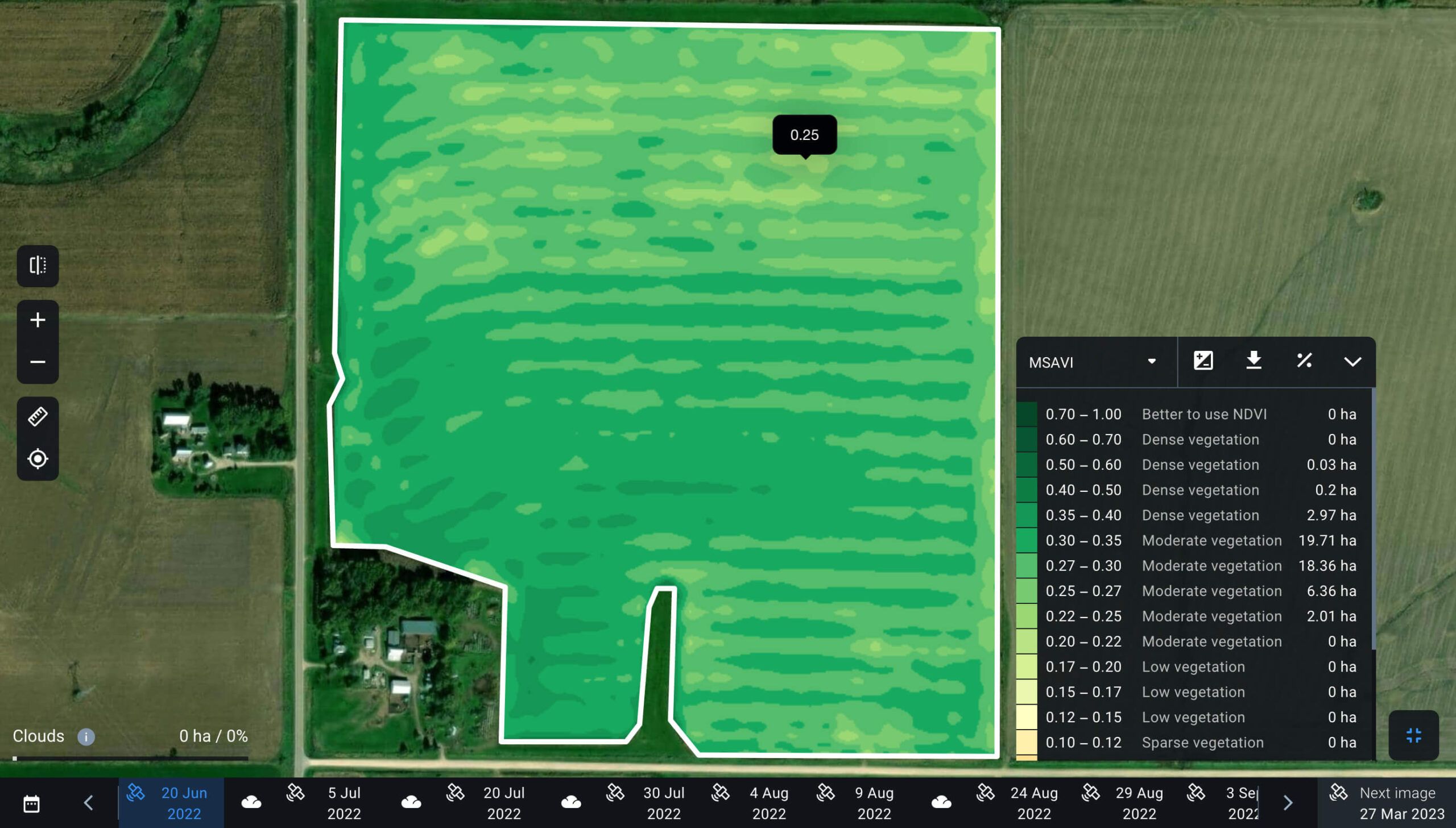
Task: Select the 5 Jul 2022 image
Action: (x=324, y=803)
